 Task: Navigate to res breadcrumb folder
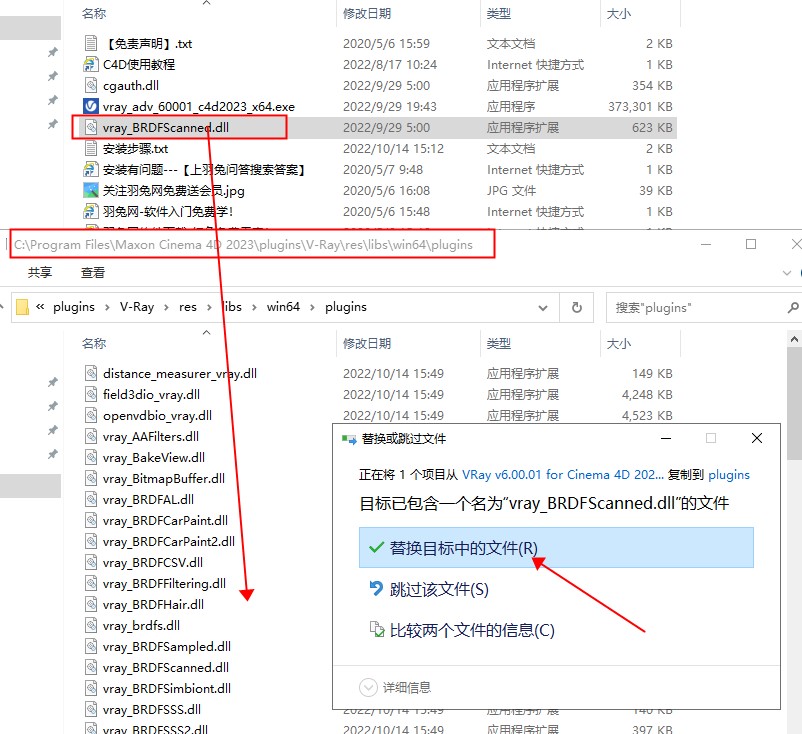click(x=188, y=307)
